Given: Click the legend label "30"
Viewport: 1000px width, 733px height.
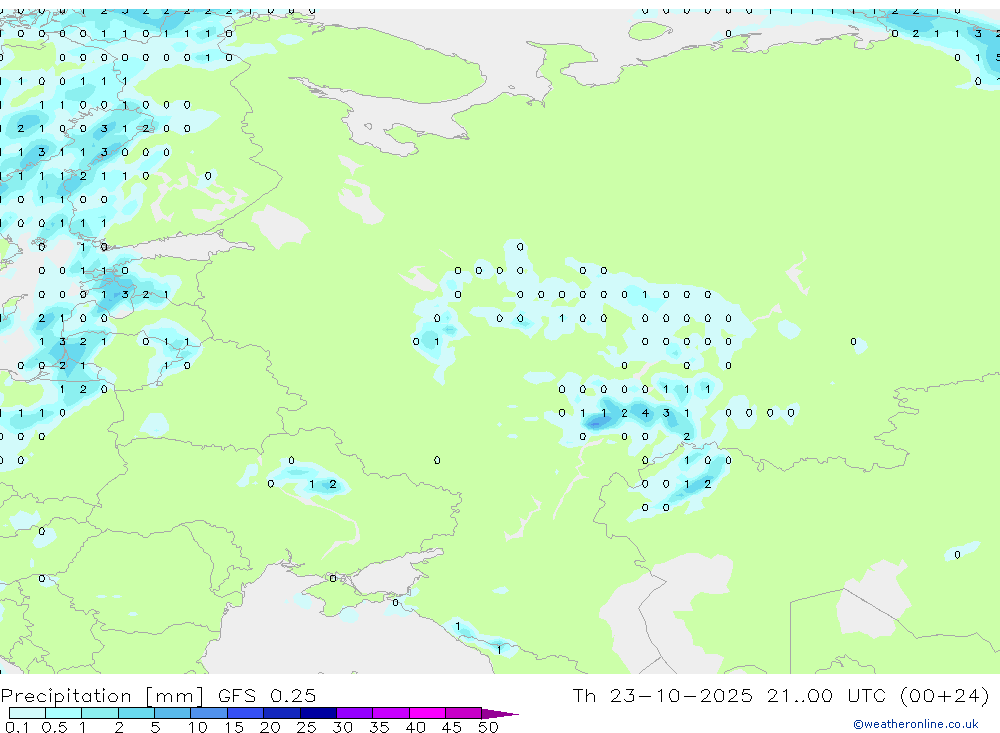Looking at the screenshot, I should coord(343,727).
